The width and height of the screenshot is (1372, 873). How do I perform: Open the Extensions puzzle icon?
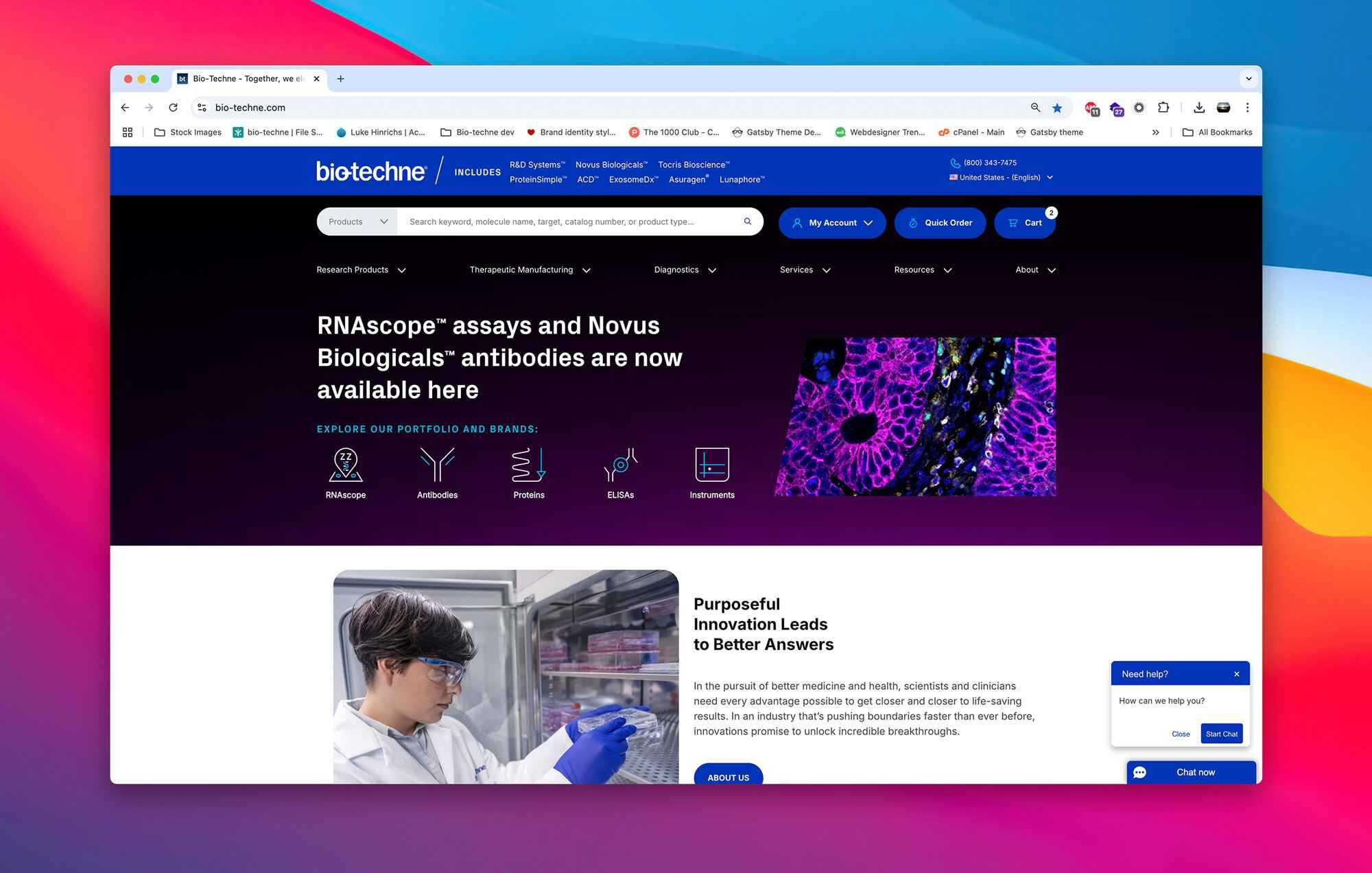[x=1163, y=108]
